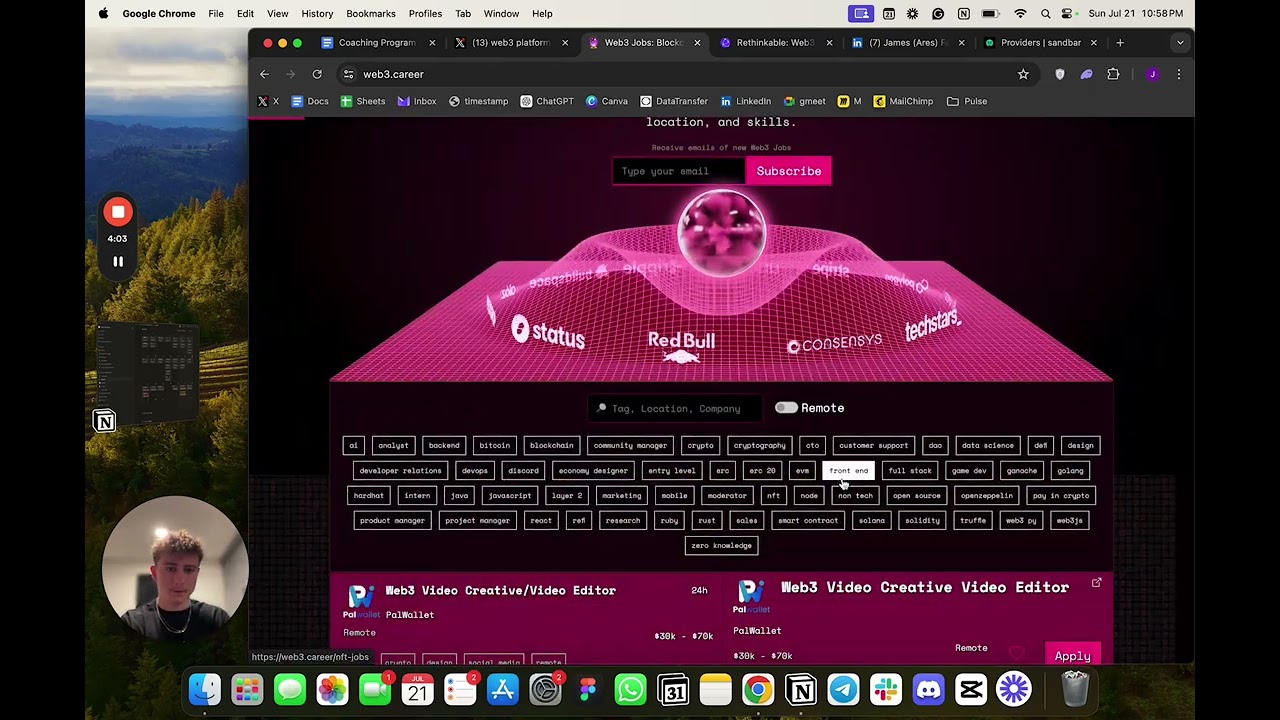Stop the screen recording with red button
1280x720 pixels.
(x=118, y=212)
